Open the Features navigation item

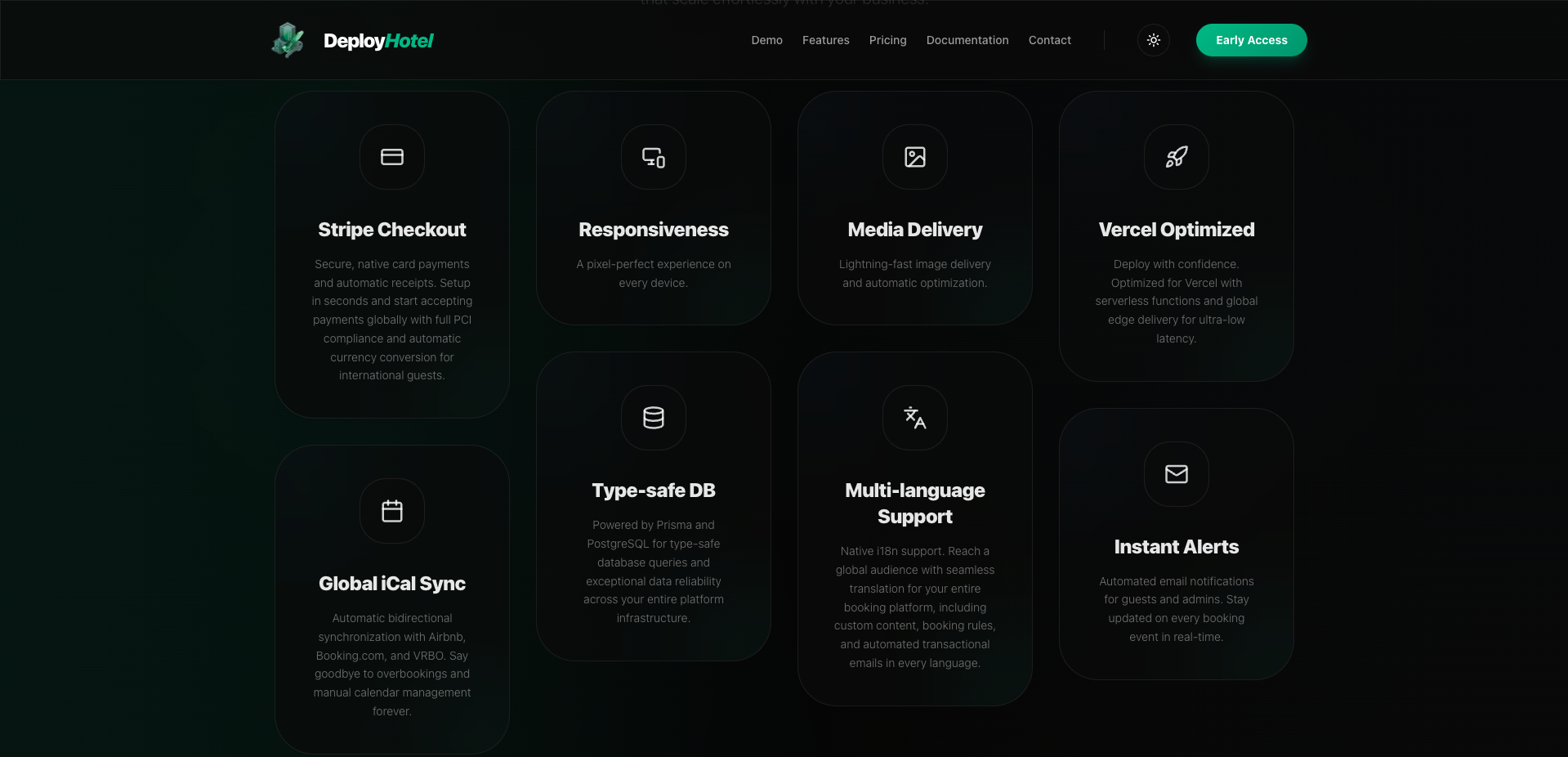[x=825, y=40]
